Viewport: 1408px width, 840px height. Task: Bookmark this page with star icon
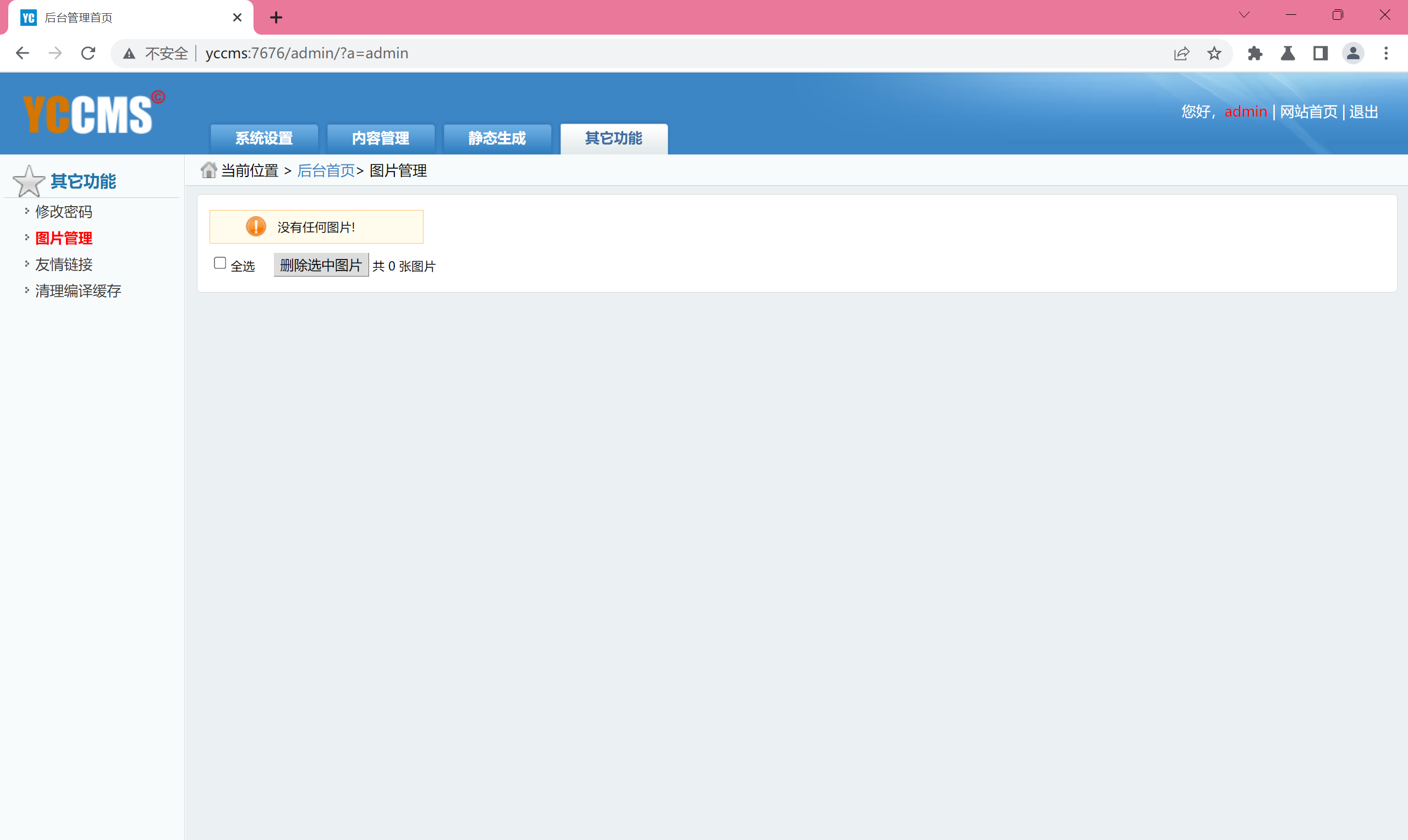click(1214, 53)
